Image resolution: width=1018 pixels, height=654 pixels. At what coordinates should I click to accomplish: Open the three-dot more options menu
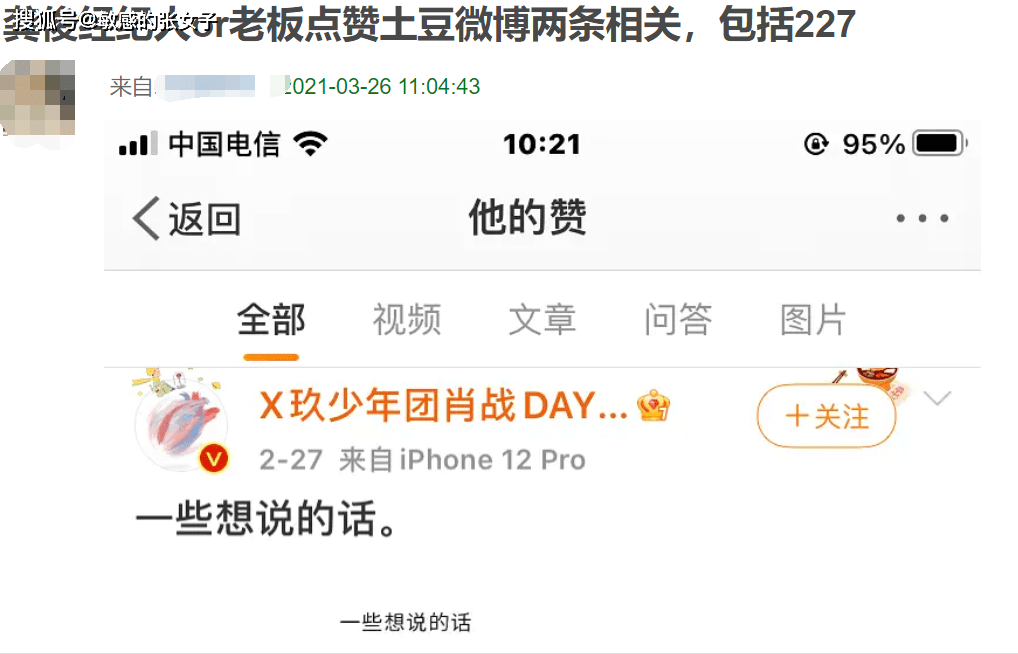[922, 218]
